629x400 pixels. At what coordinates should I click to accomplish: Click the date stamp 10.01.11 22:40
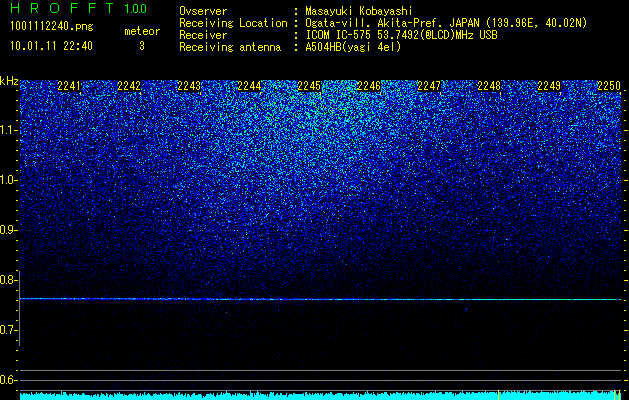click(x=51, y=46)
